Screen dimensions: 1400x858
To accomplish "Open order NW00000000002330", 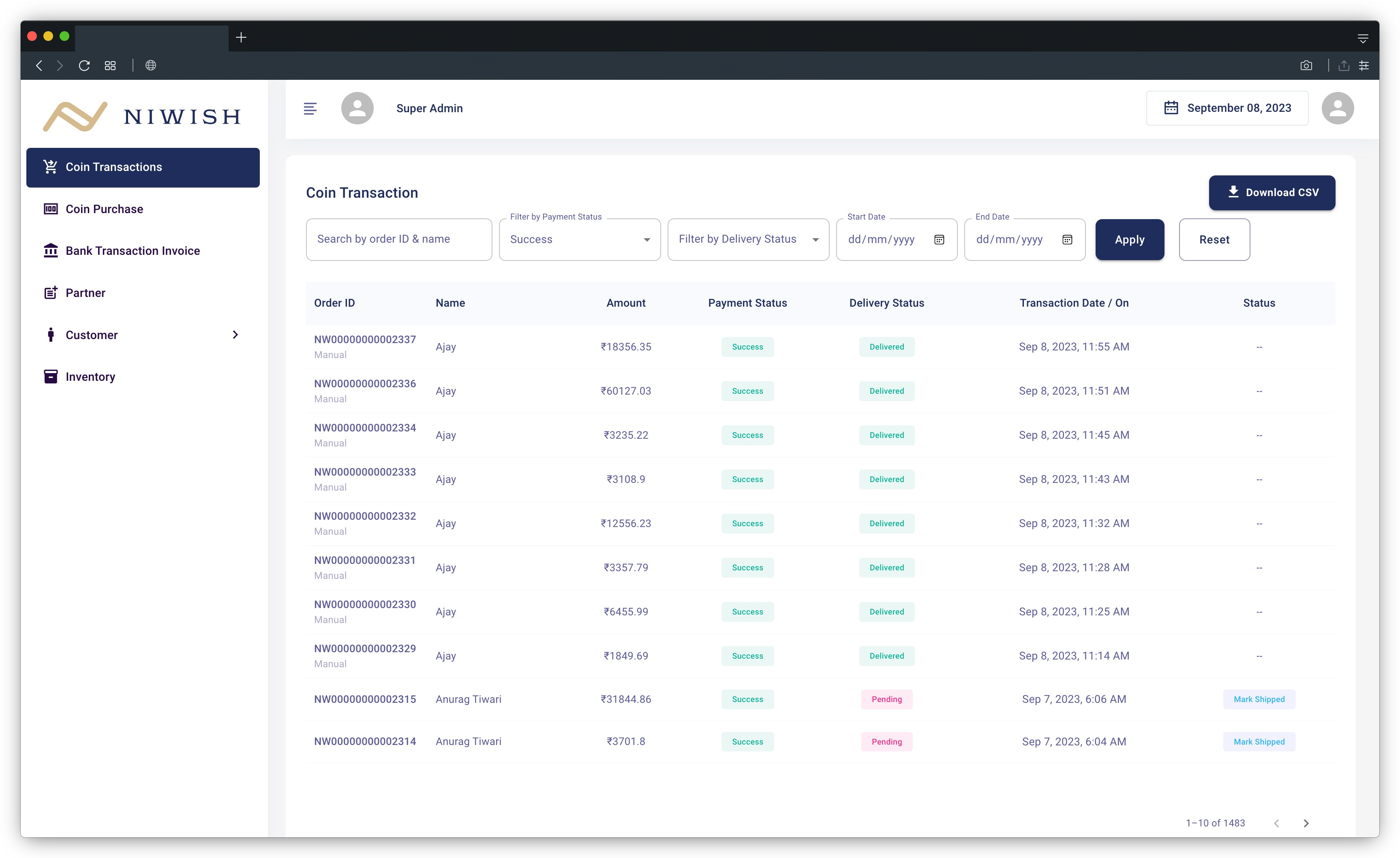I will (365, 605).
